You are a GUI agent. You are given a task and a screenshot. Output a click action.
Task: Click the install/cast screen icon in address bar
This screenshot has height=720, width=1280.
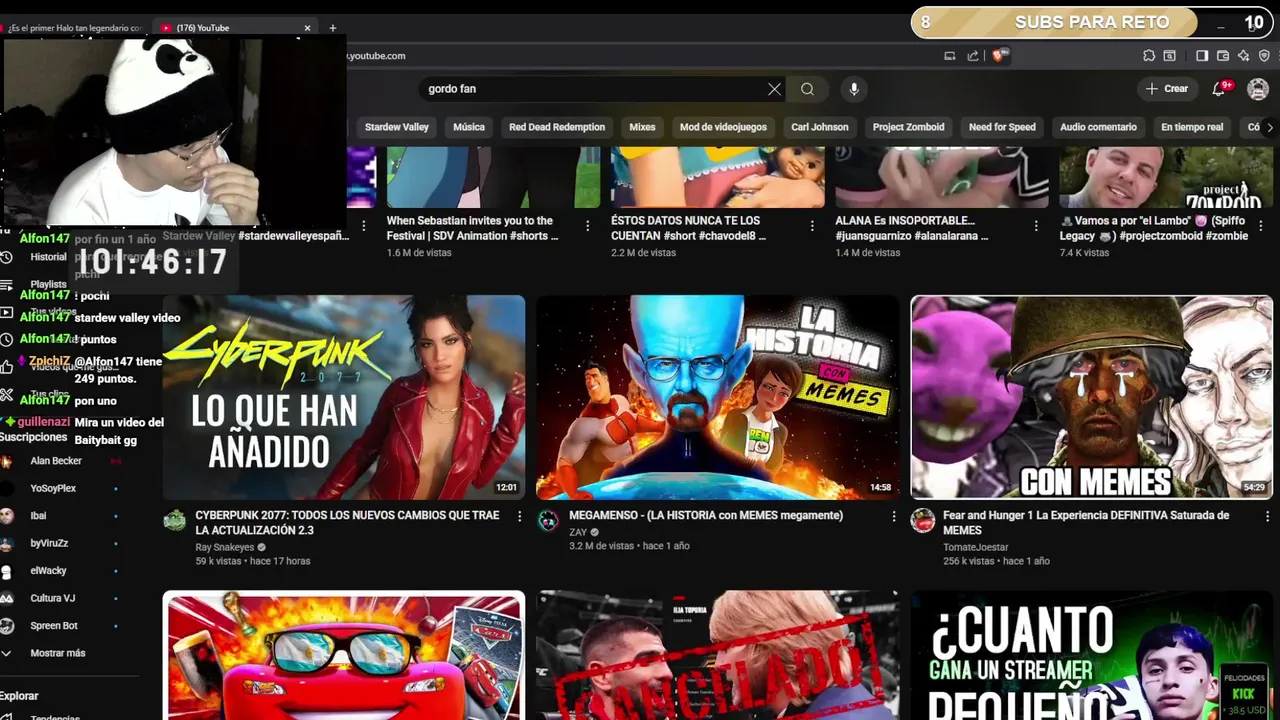pos(950,56)
